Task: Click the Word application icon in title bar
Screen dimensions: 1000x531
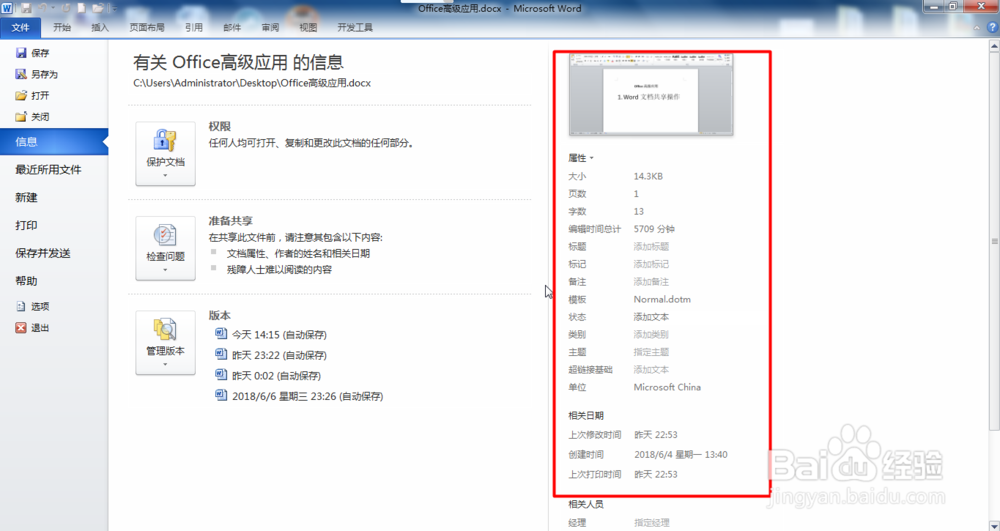Action: [7, 8]
